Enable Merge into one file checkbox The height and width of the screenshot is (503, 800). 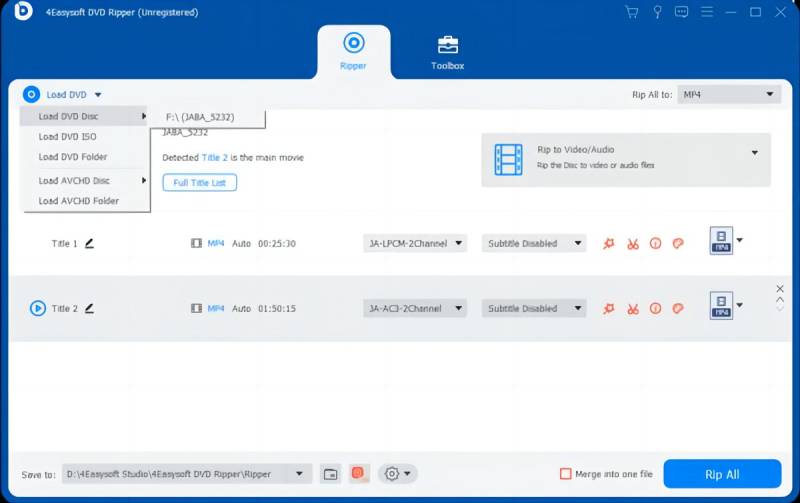click(x=565, y=474)
